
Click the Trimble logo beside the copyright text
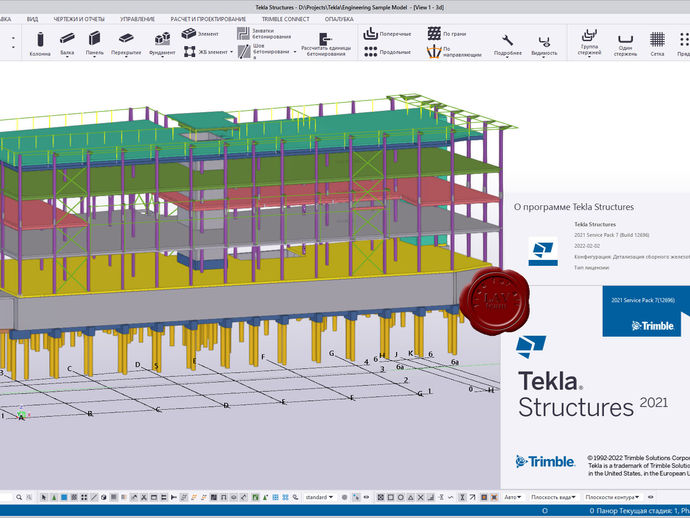point(545,461)
